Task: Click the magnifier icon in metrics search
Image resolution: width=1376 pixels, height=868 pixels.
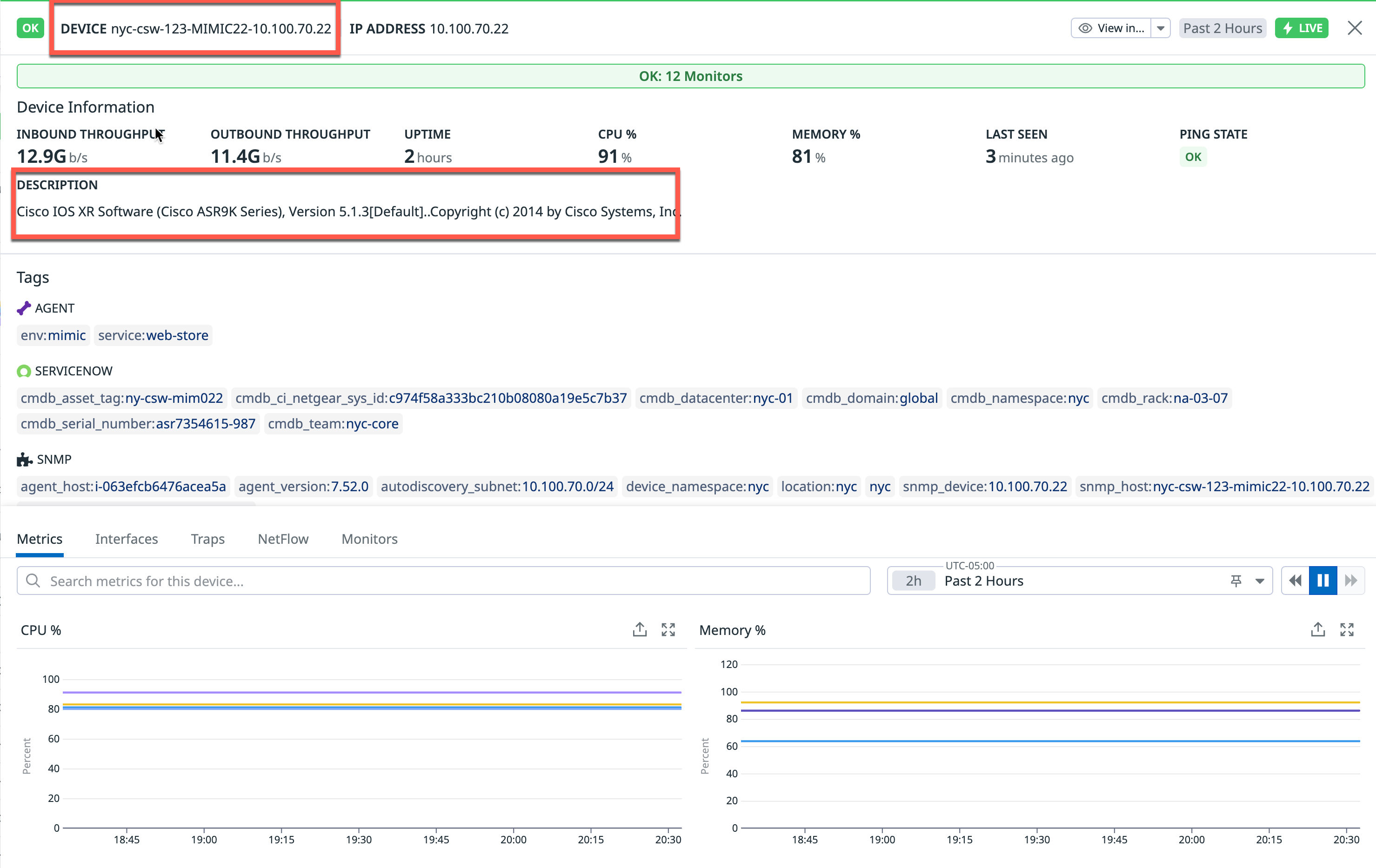Action: click(33, 581)
